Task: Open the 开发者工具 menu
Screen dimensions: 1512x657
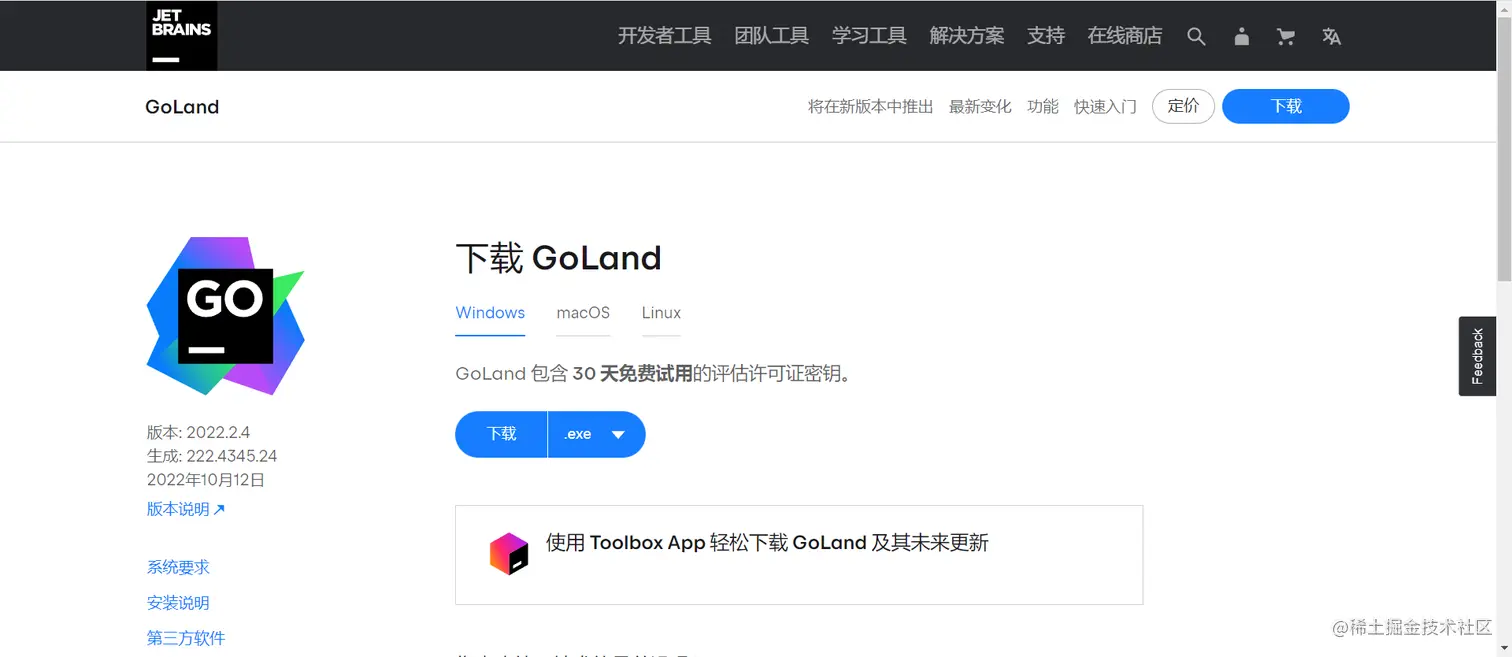Action: click(664, 36)
